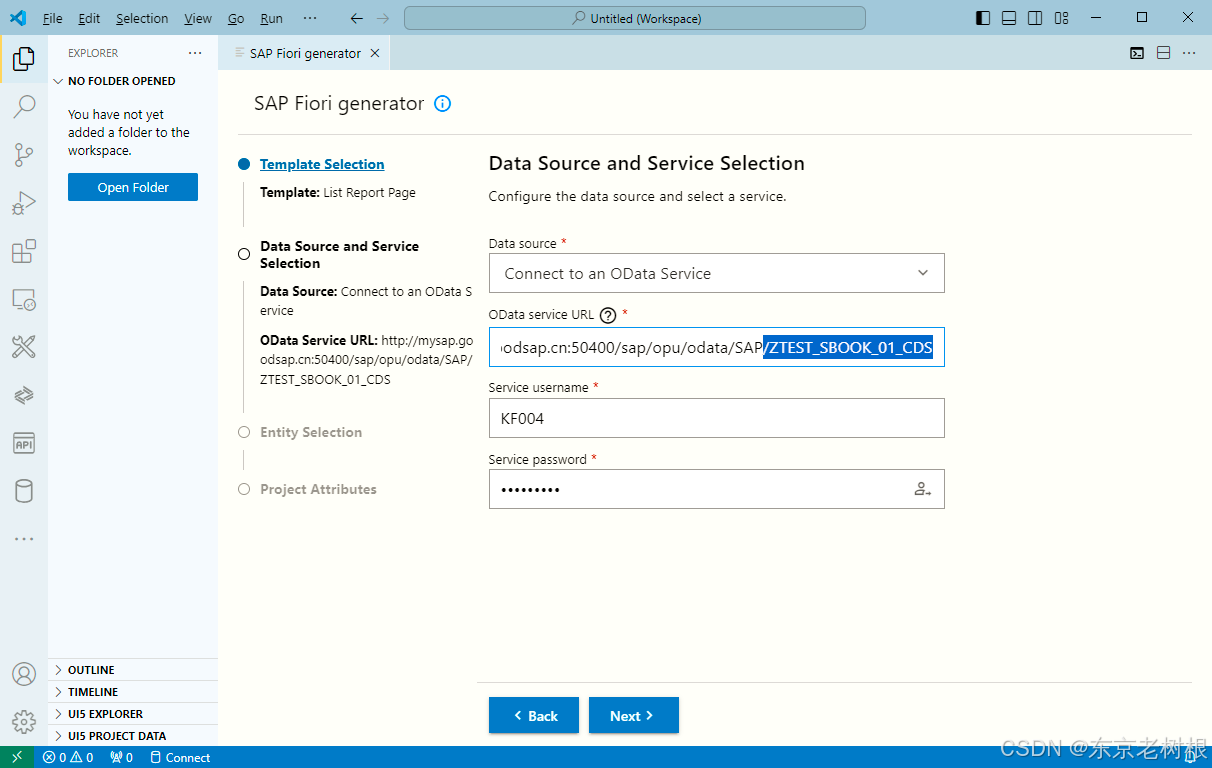Click the Entity Selection step
1212x768 pixels.
coord(311,432)
